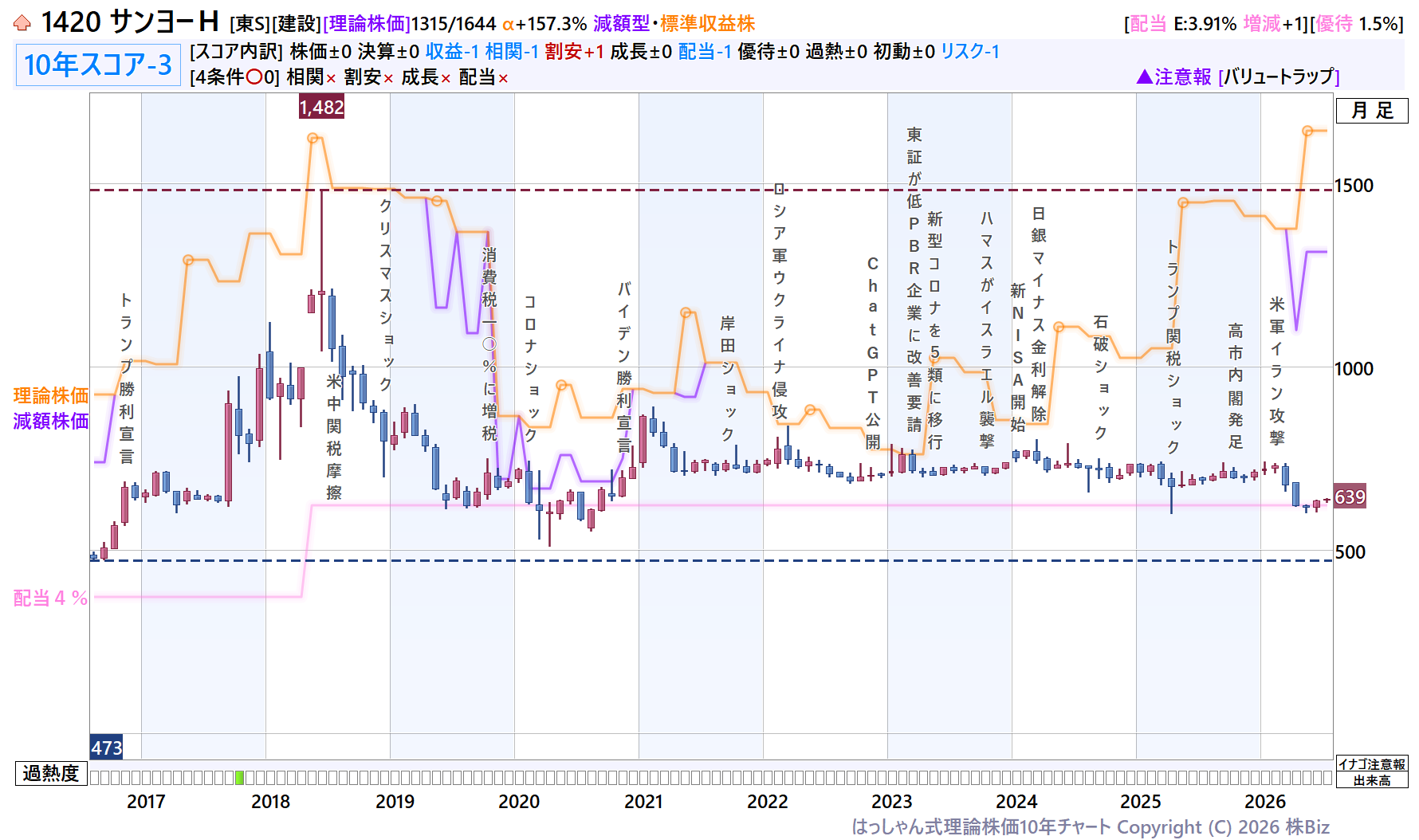1419x840 pixels.
Task: Click the 639 current price tag
Action: 1350,497
